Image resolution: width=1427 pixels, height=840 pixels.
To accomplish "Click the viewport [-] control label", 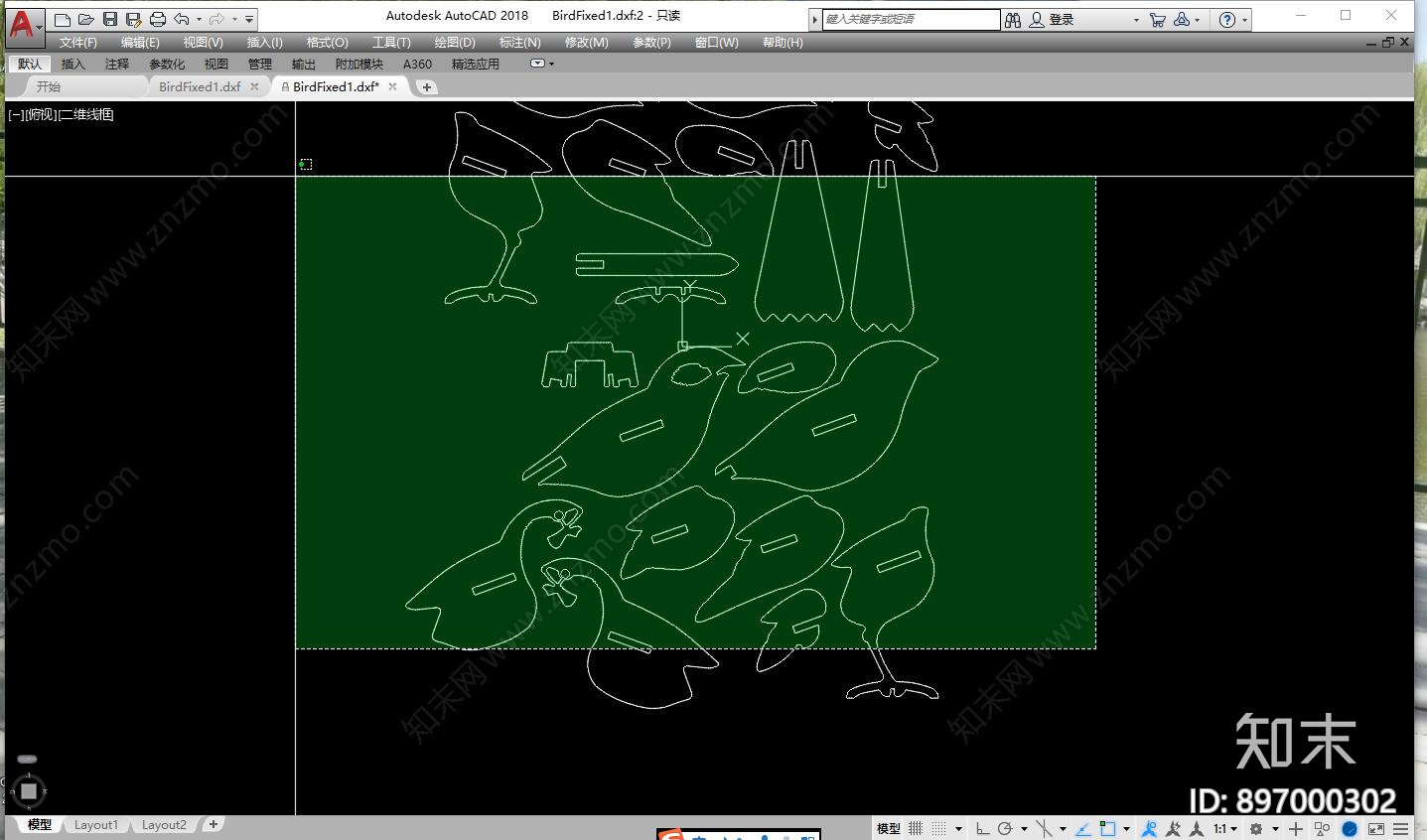I will (16, 114).
